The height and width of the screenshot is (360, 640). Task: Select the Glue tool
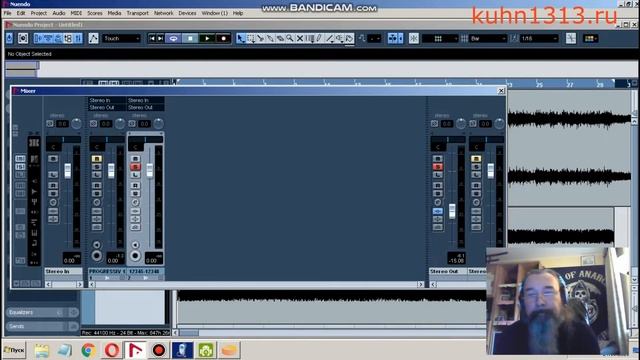pyautogui.click(x=270, y=38)
